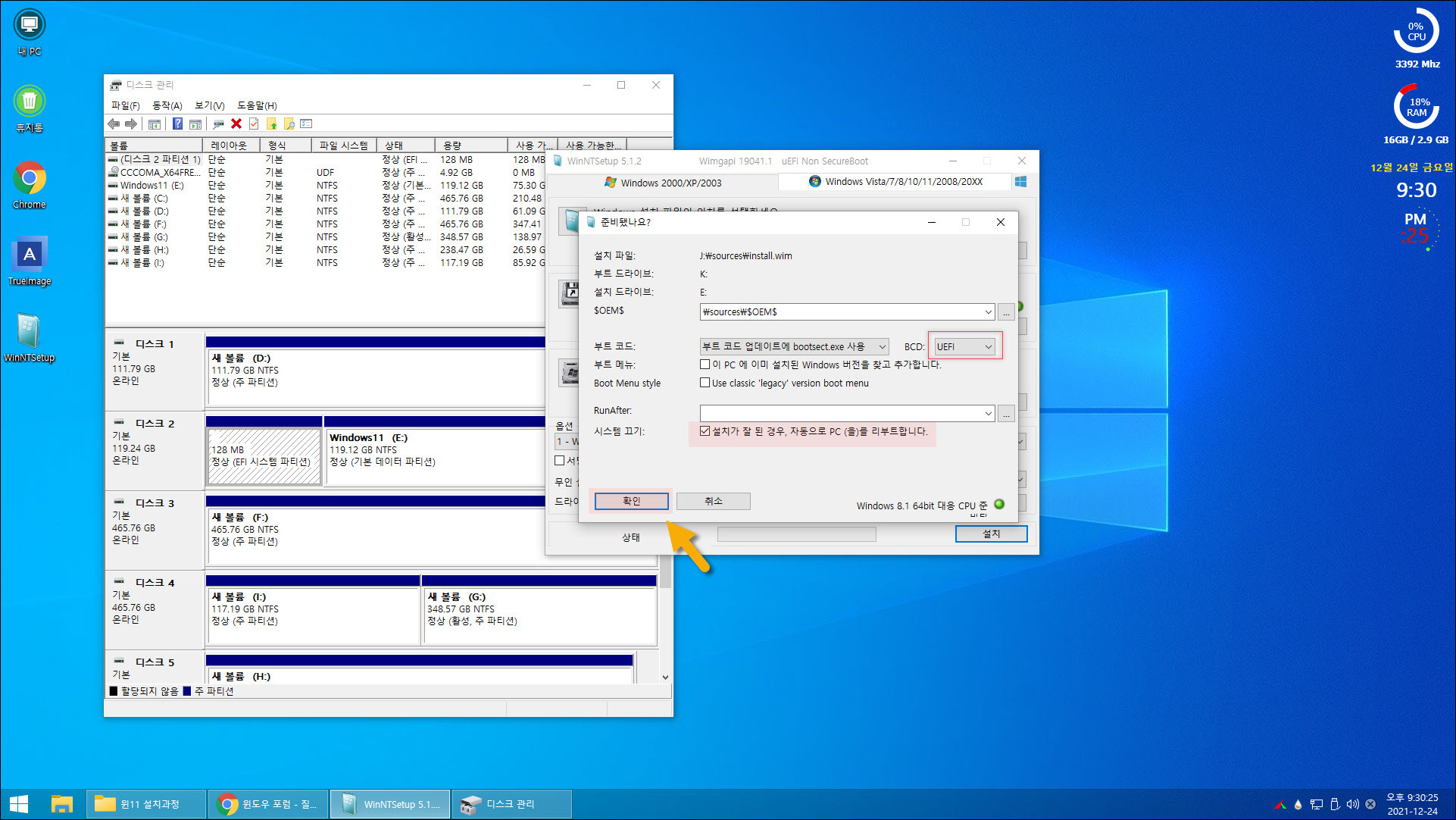Switch to Chrome 윈도우 포럼 taskbar button
Viewport: 1456px width, 820px height.
pyautogui.click(x=268, y=804)
